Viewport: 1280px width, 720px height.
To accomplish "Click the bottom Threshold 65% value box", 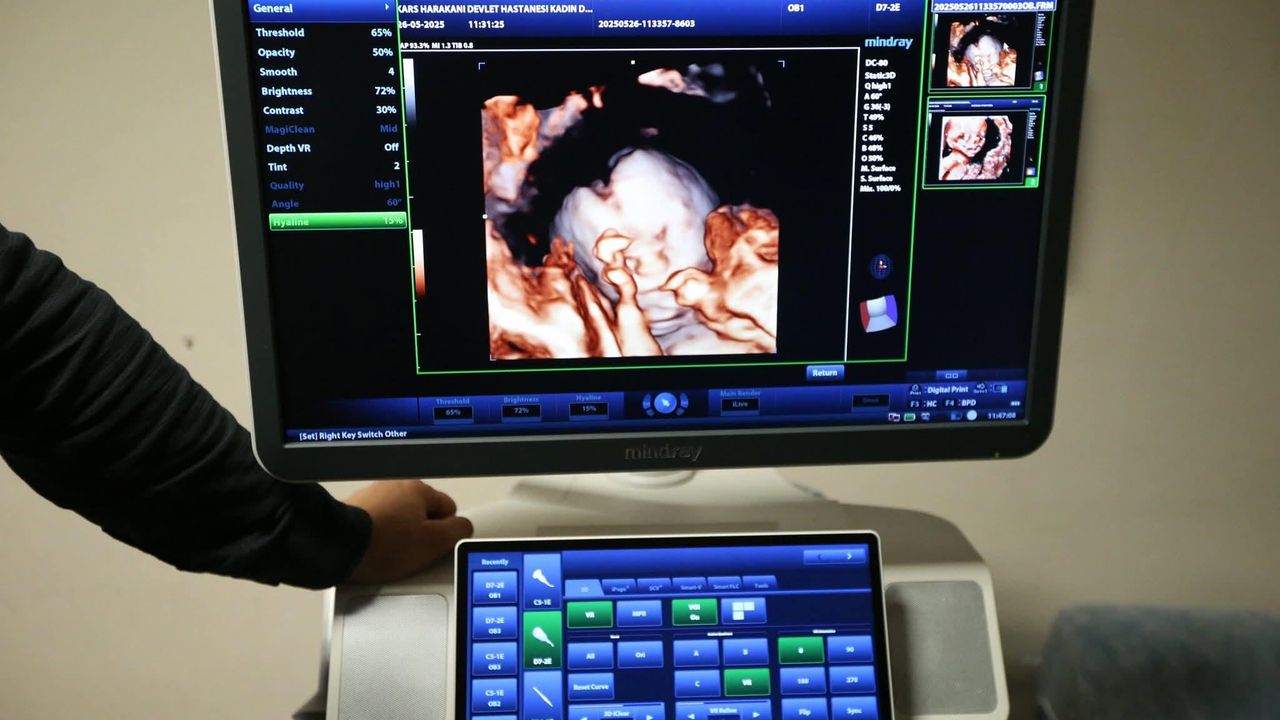I will pos(453,412).
